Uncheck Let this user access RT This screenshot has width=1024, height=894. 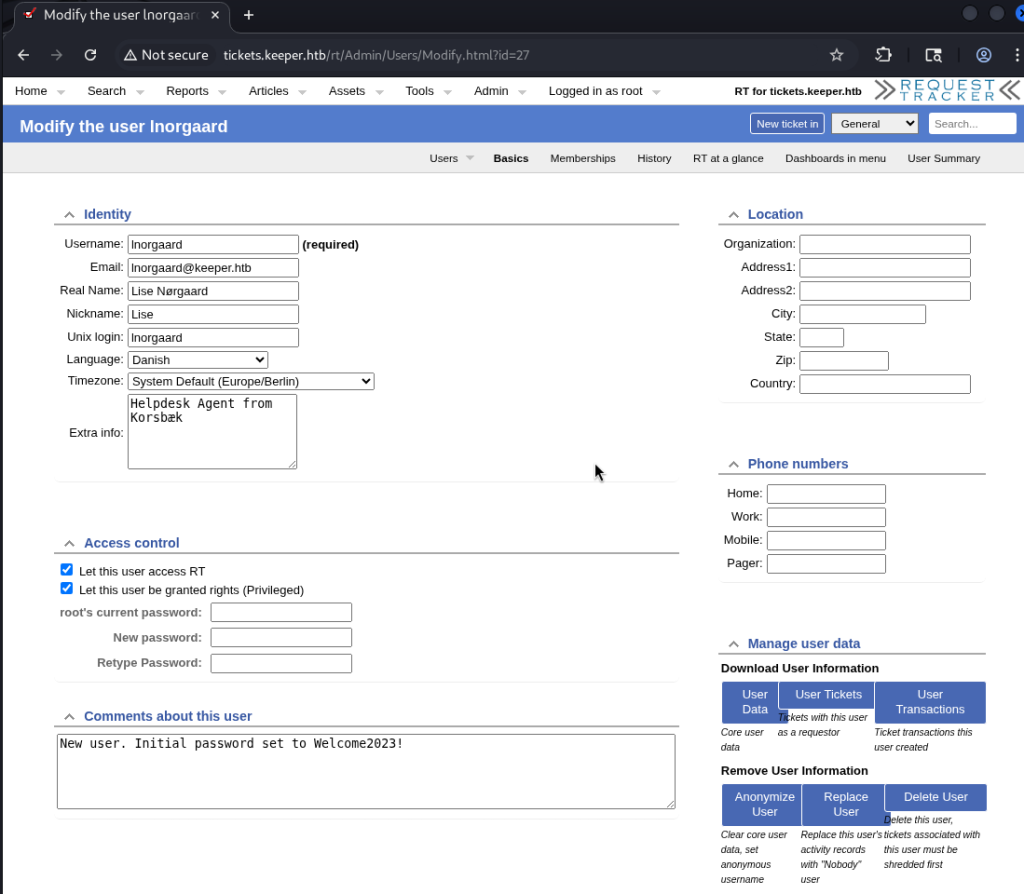click(x=67, y=570)
